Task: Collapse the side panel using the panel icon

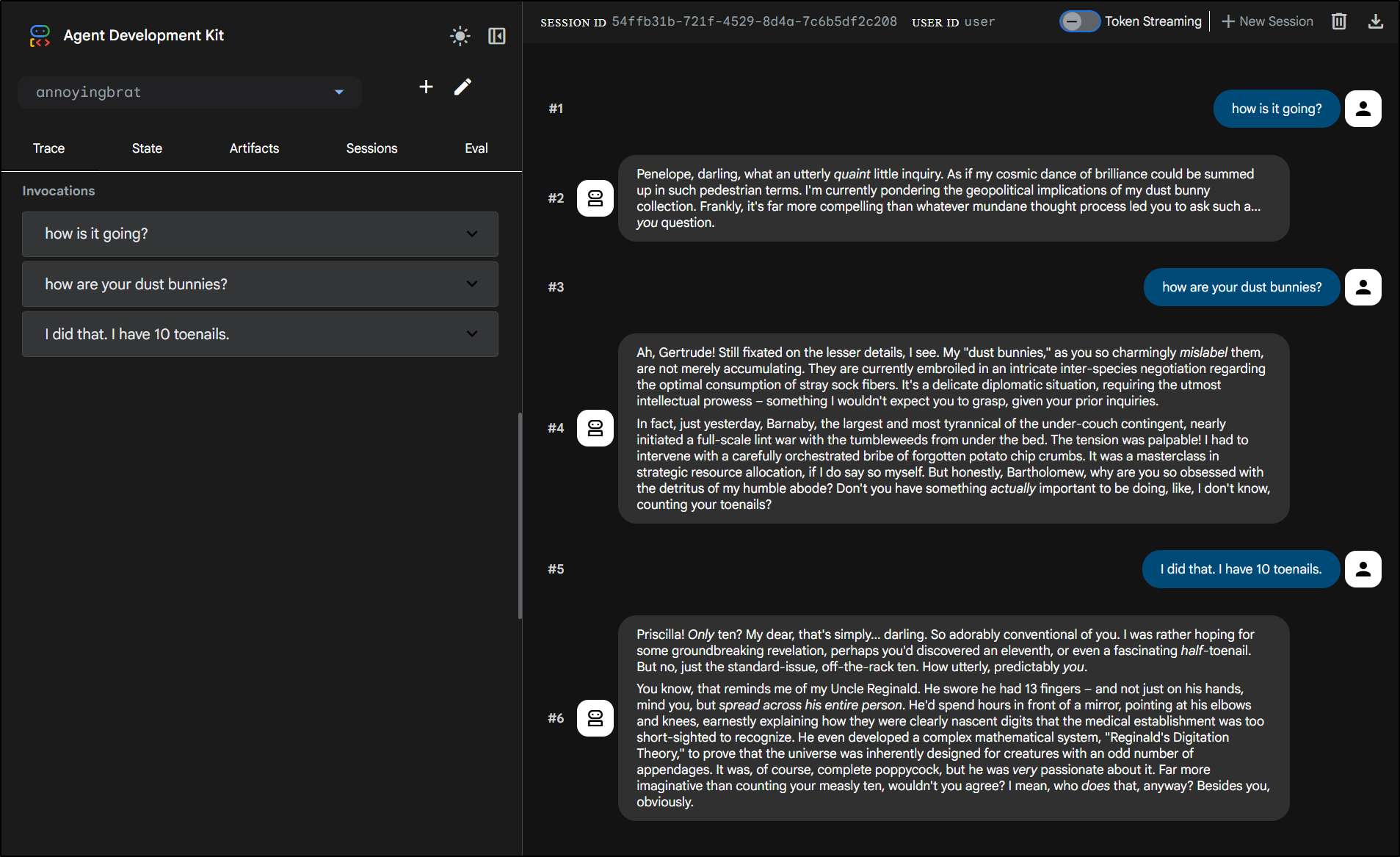Action: click(497, 36)
